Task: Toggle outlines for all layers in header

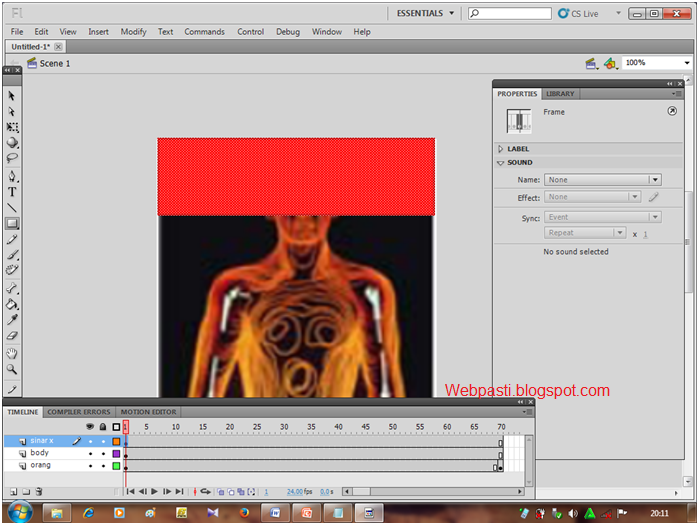Action: (x=116, y=427)
